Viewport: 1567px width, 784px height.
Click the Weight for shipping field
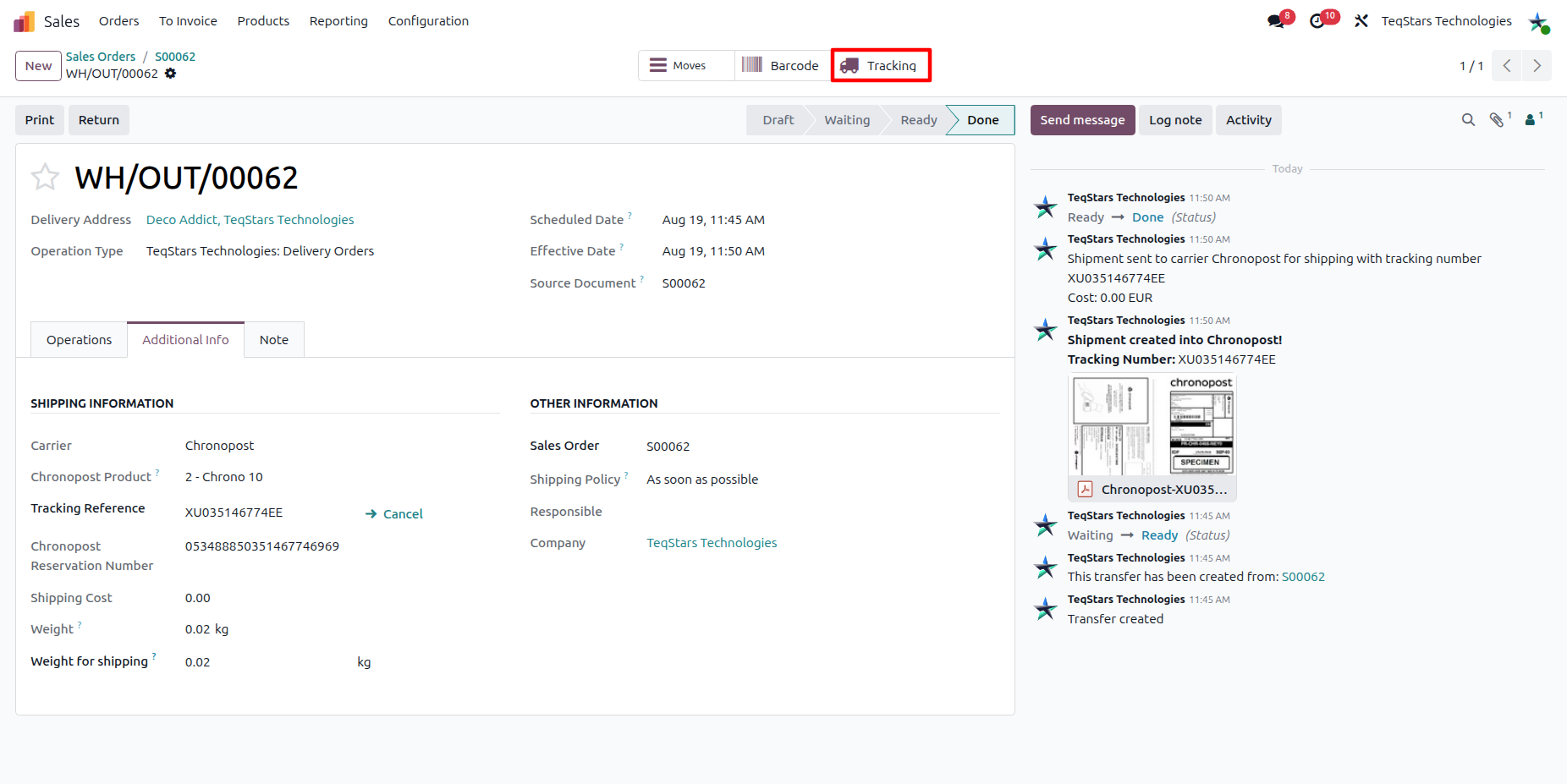point(267,662)
